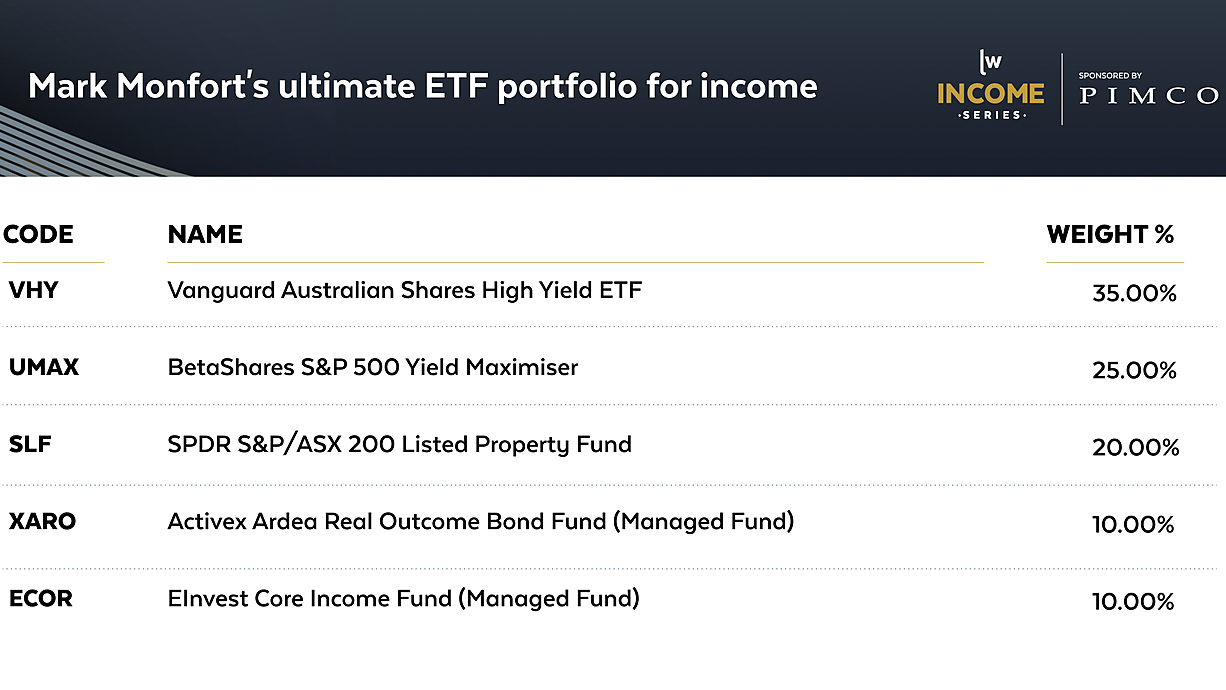
Task: Click Vanguard Australian Shares High Yield ETF
Action: pyautogui.click(x=405, y=291)
